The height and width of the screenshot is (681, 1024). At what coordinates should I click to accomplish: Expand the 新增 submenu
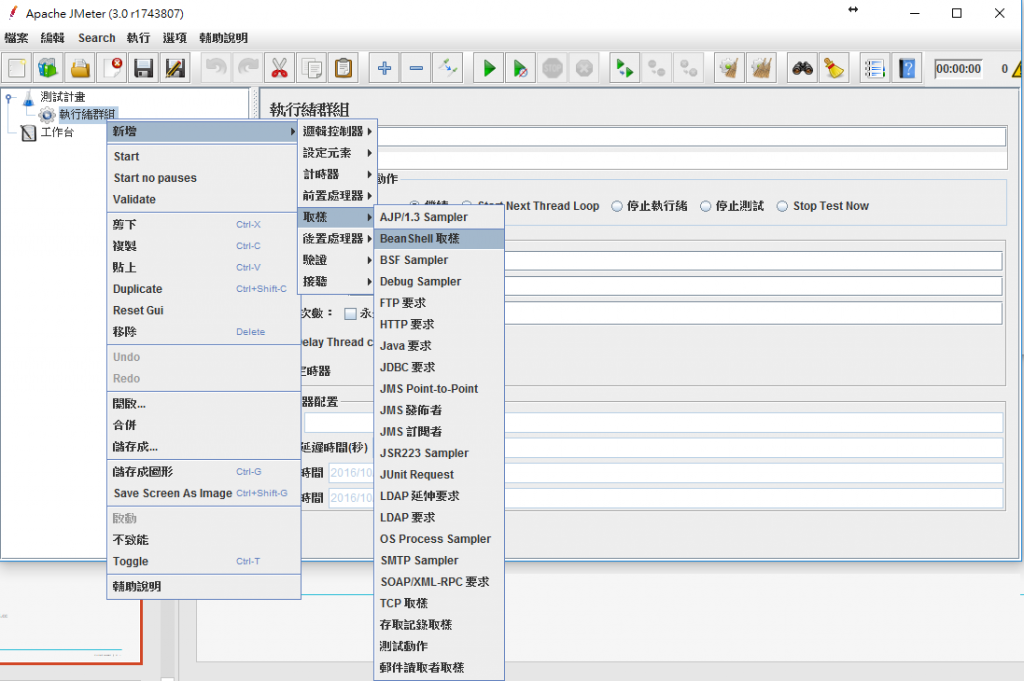pos(202,131)
